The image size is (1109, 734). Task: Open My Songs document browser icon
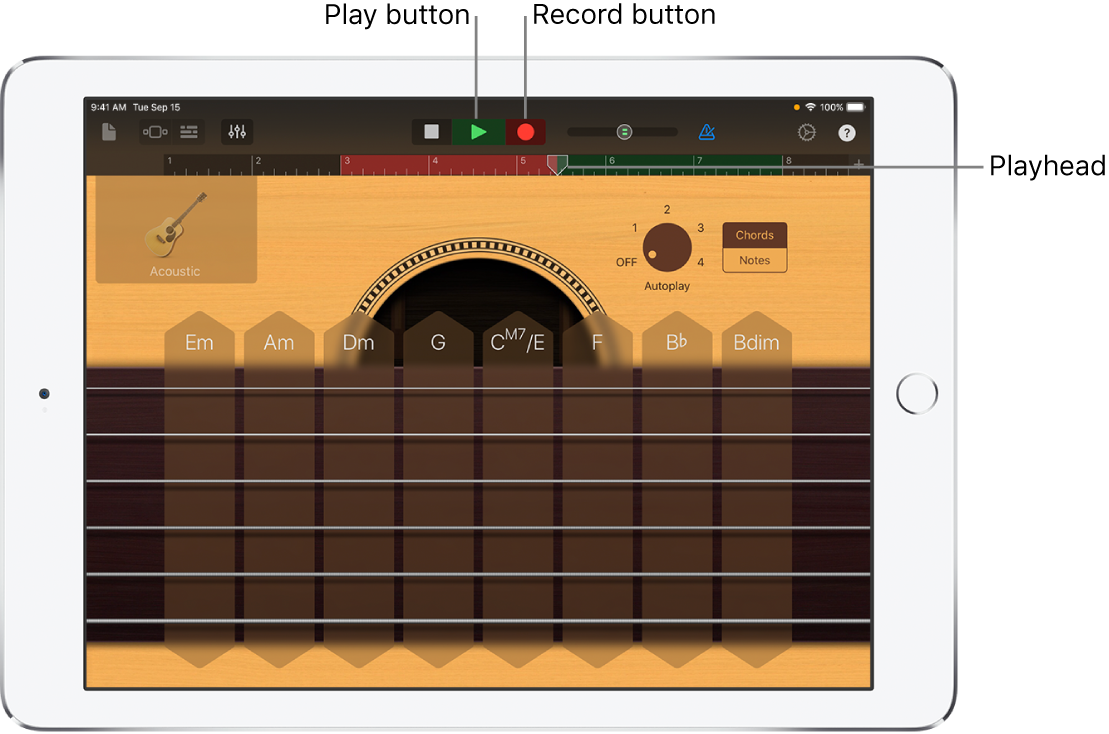coord(109,132)
